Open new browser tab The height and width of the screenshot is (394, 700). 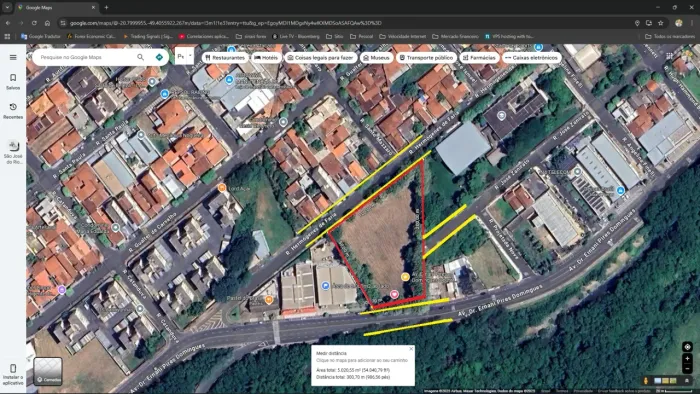point(106,8)
